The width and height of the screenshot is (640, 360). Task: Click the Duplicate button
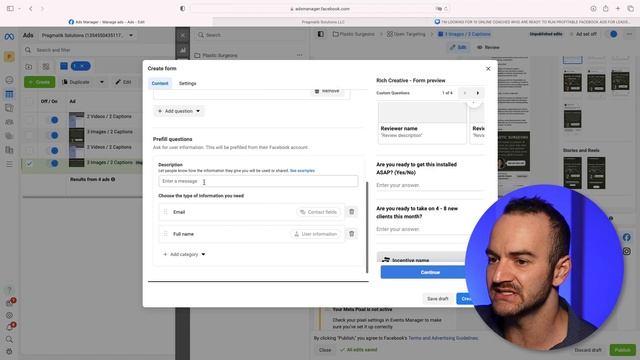coord(76,82)
